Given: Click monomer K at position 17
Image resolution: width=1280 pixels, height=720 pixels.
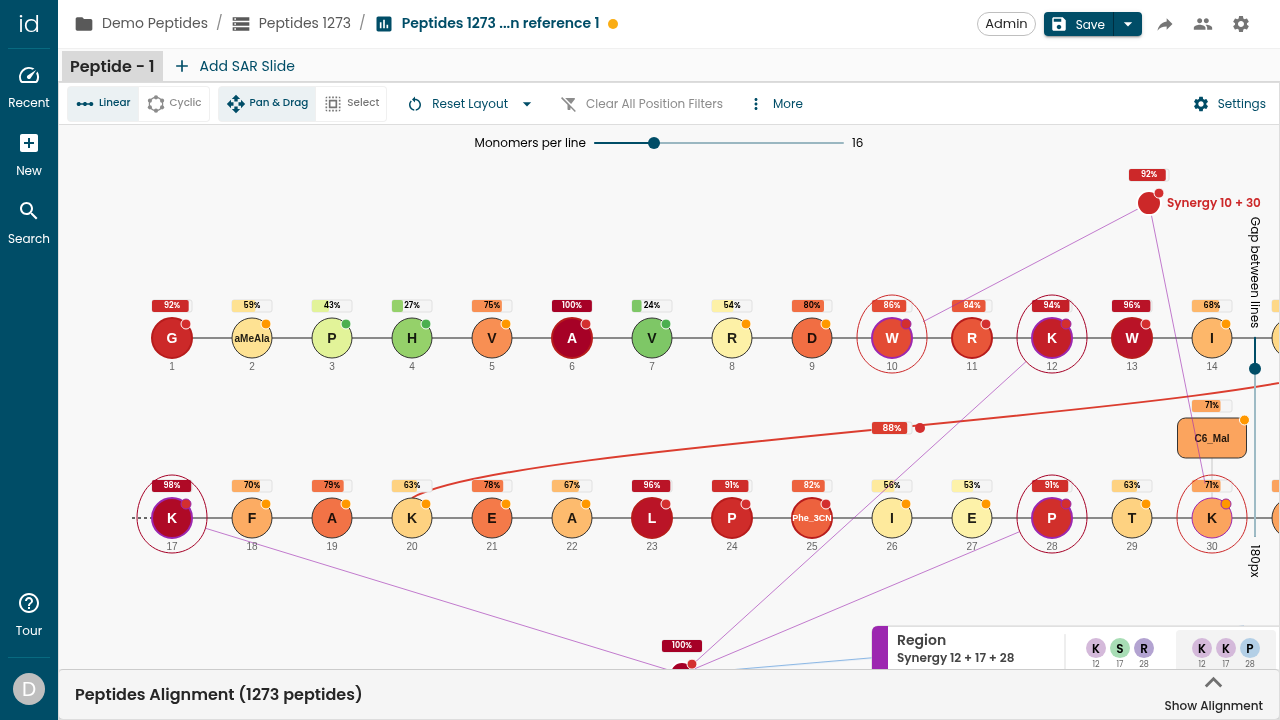Looking at the screenshot, I should click(x=172, y=518).
